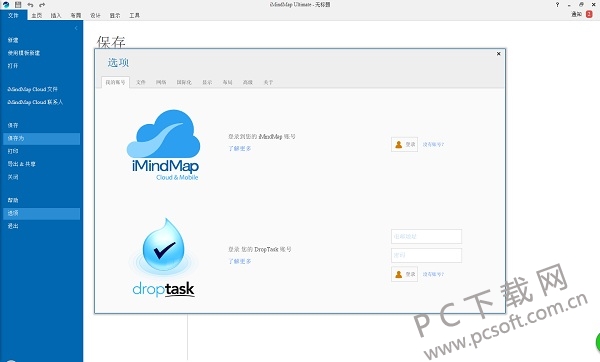The height and width of the screenshot is (362, 600).
Task: Switch to the 插入 ribbon tab
Action: [56, 15]
